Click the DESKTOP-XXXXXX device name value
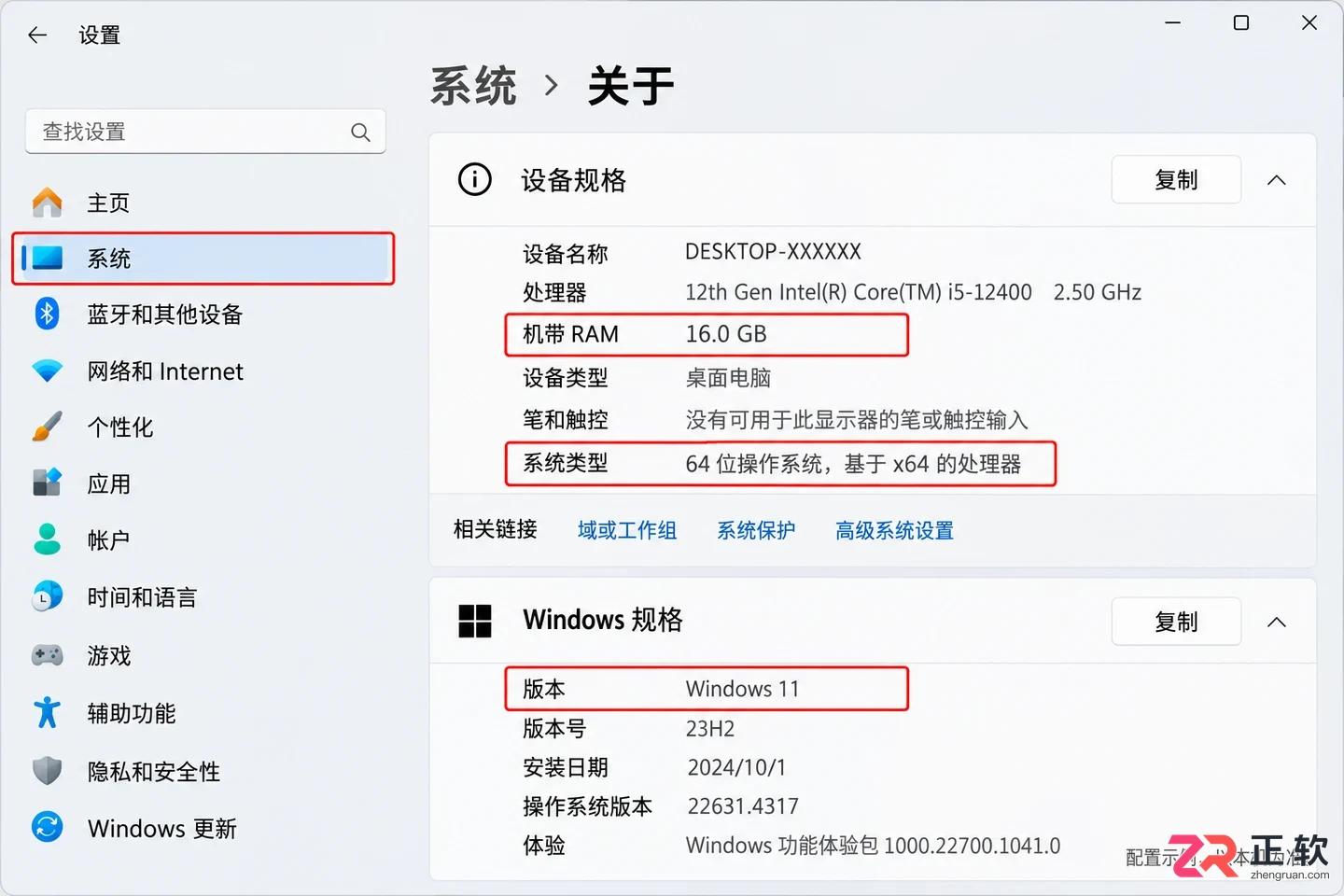This screenshot has width=1344, height=896. (773, 252)
